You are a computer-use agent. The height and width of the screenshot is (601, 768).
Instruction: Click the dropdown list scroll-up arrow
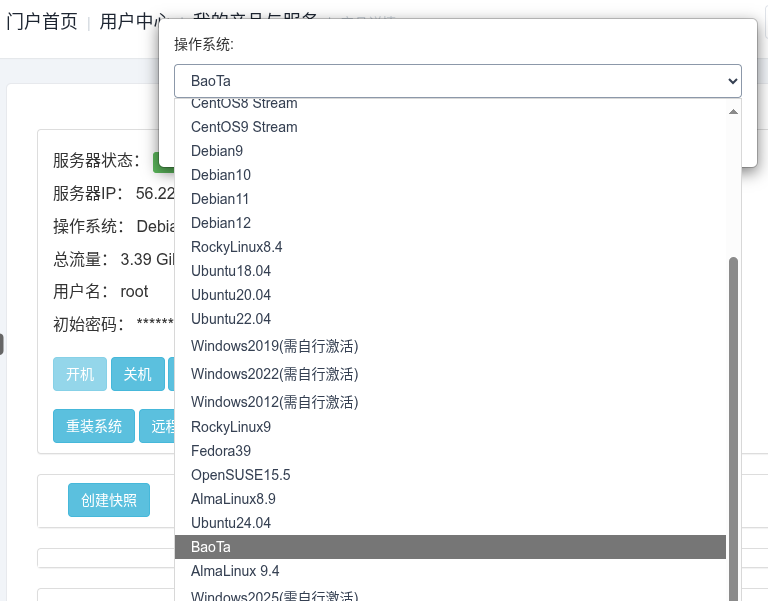(733, 112)
